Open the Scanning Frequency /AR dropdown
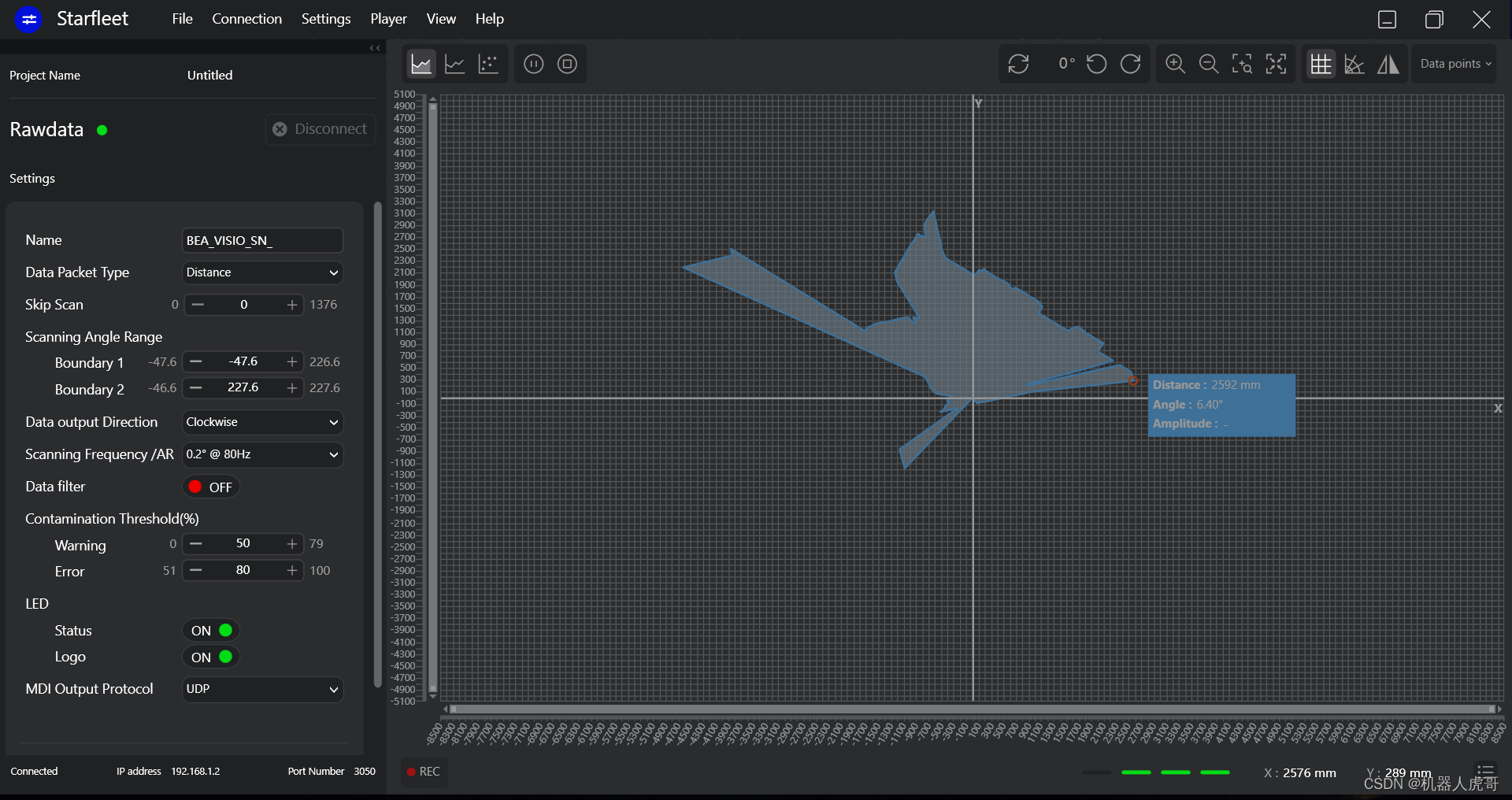 (262, 454)
